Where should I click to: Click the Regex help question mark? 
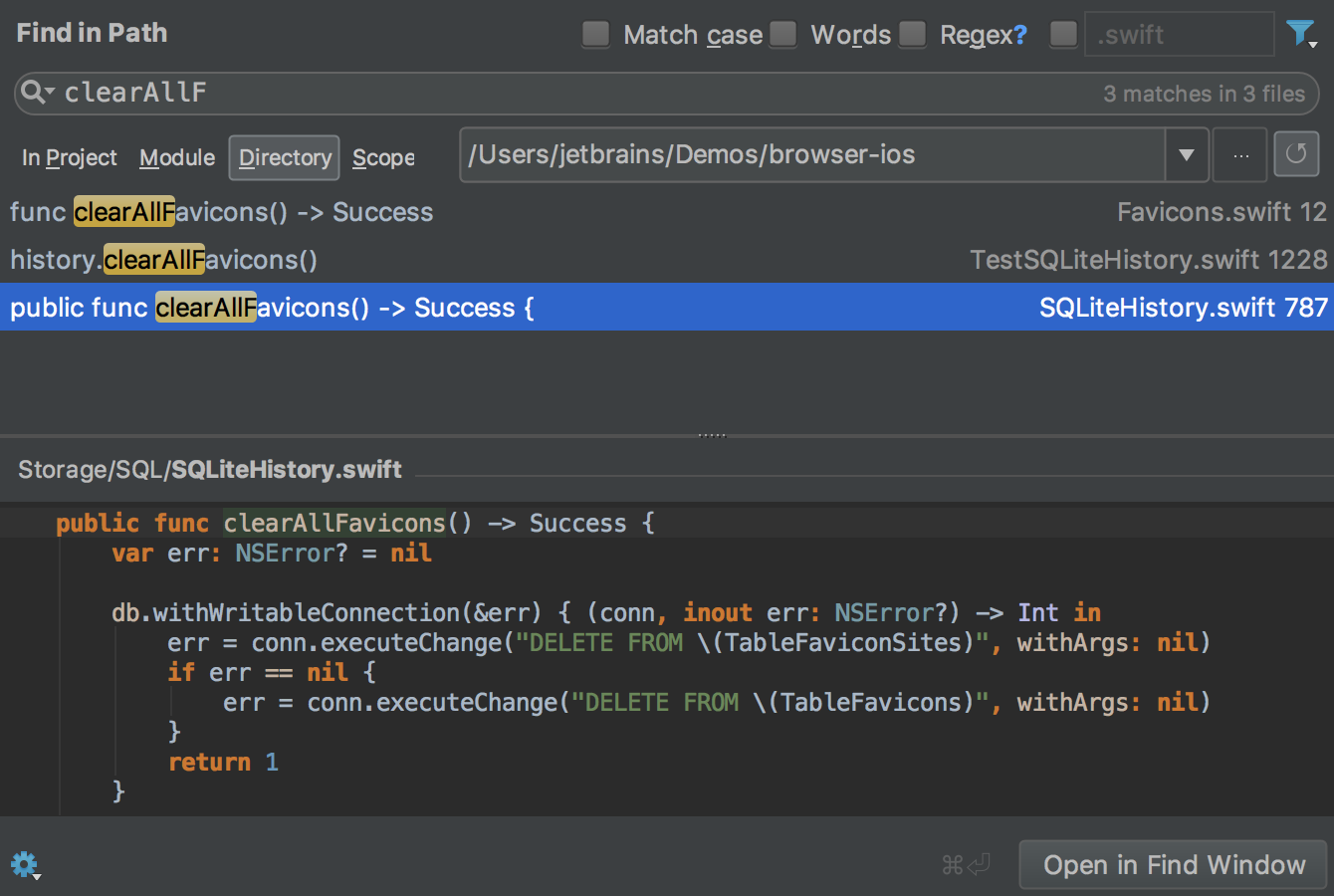1019,35
